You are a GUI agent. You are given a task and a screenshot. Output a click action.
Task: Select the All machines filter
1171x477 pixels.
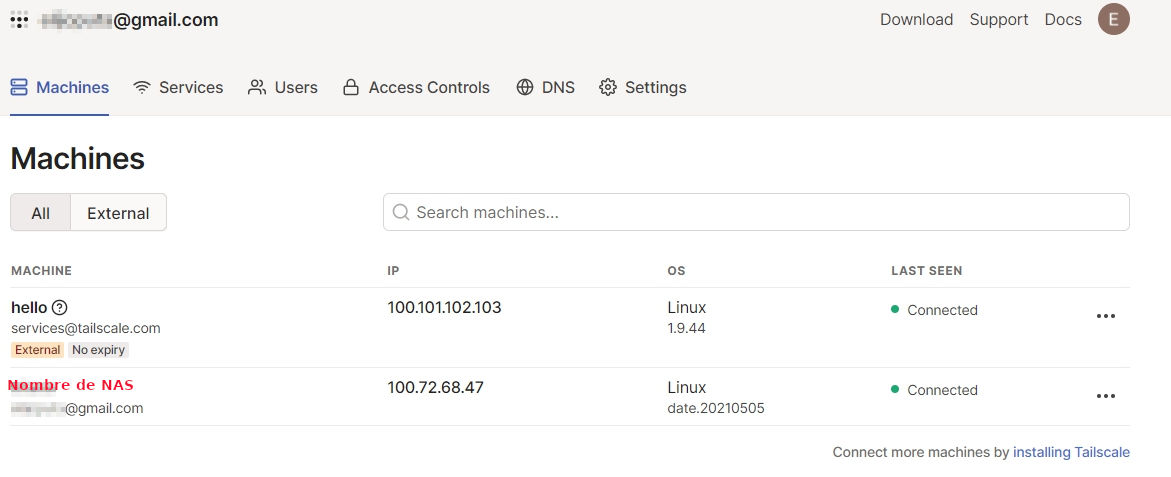(40, 213)
